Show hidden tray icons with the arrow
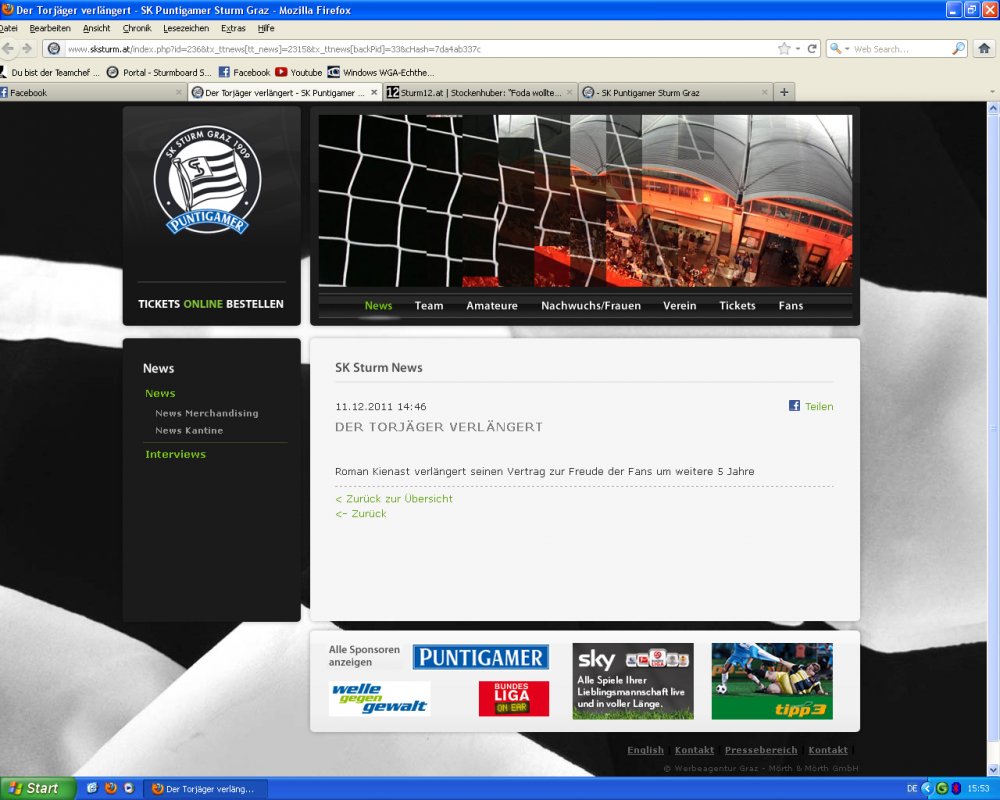Screen dimensions: 1000x800 [927, 789]
